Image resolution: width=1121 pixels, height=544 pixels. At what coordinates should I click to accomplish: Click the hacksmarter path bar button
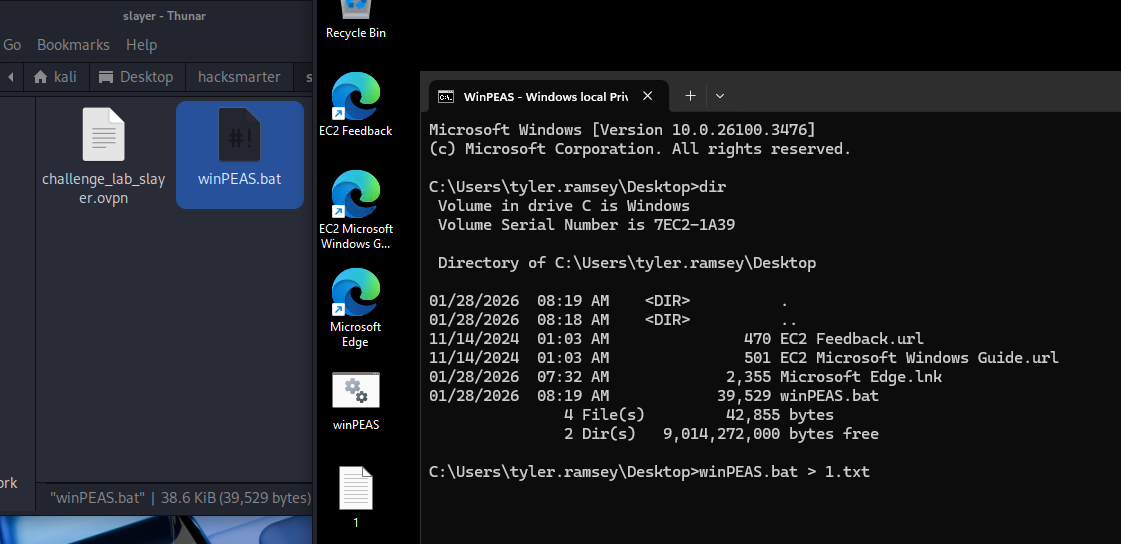tap(239, 77)
